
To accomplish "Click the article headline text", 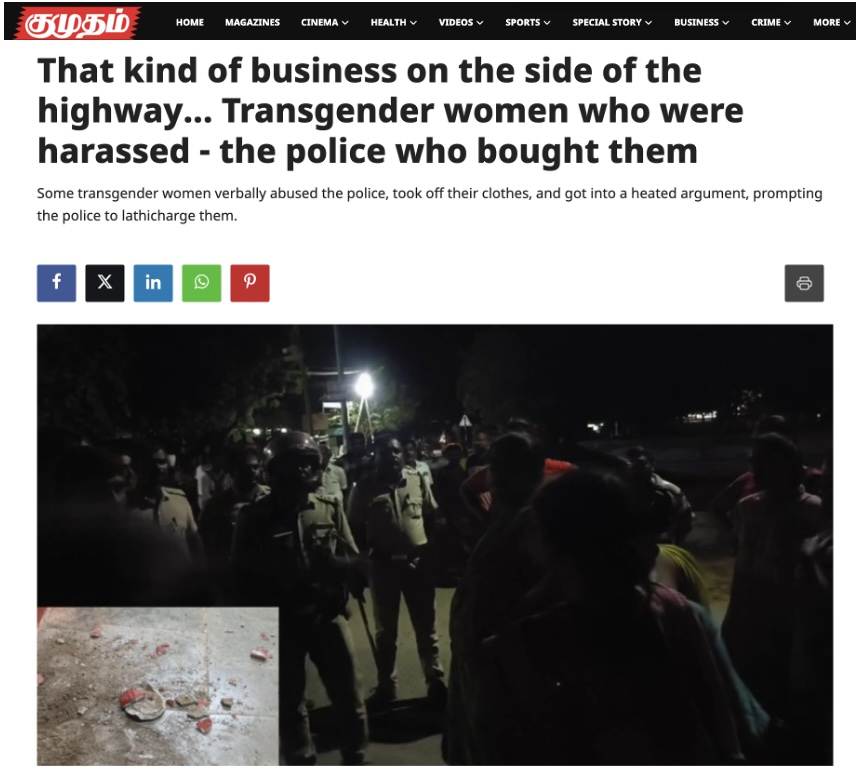I will point(390,111).
